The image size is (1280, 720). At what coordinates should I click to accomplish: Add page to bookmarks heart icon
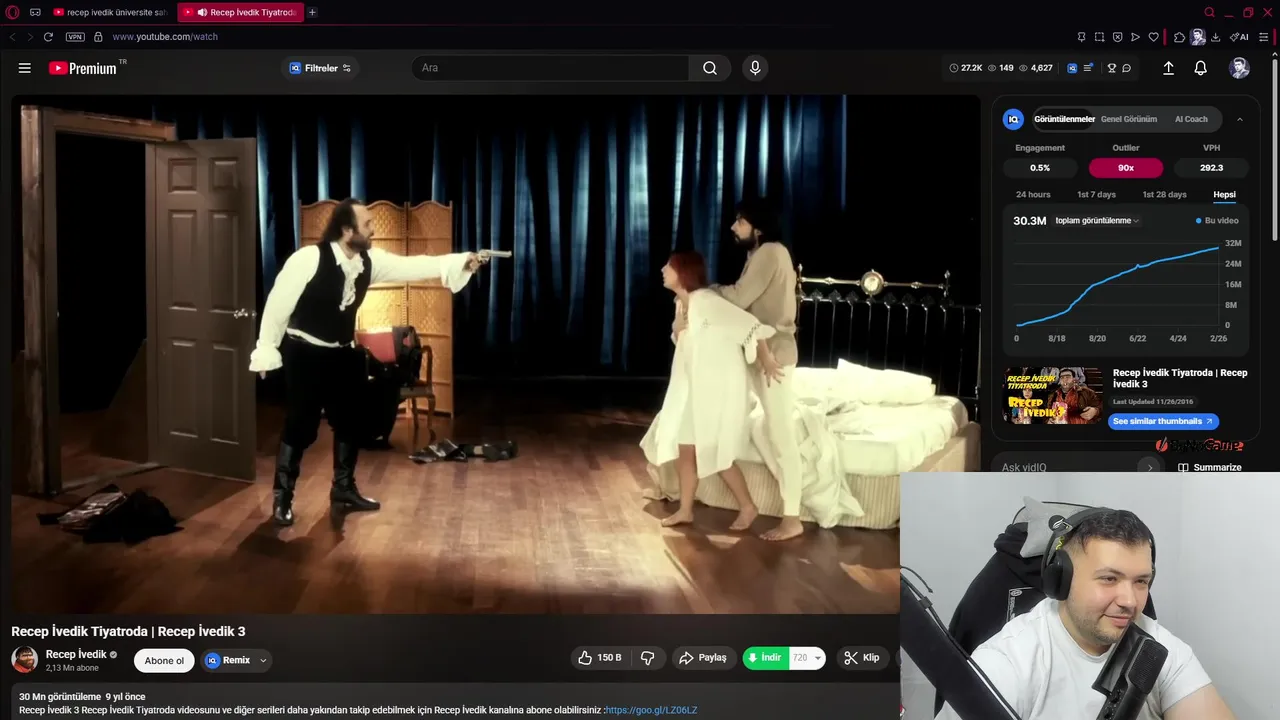1153,37
